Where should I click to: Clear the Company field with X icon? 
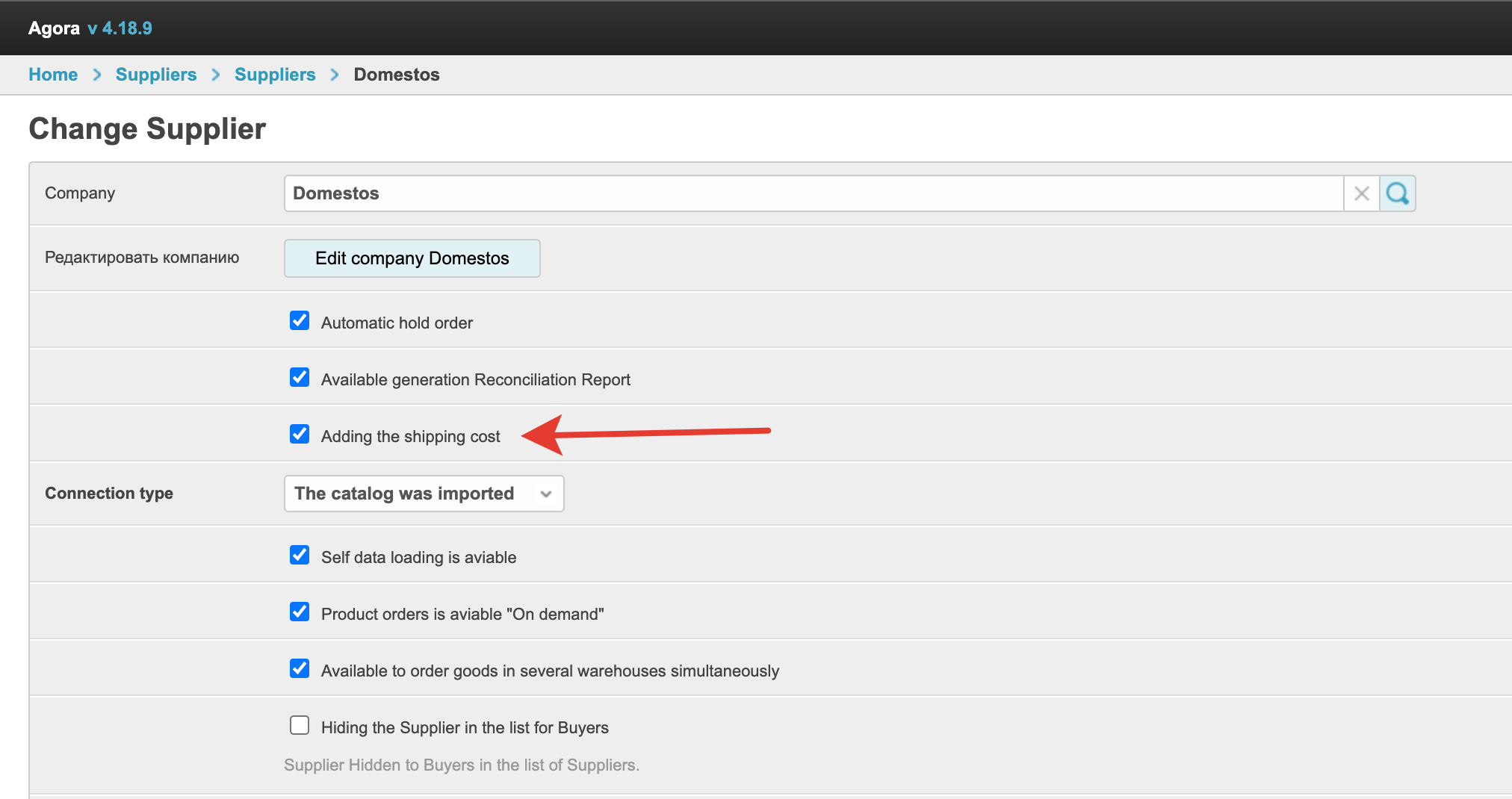coord(1361,194)
